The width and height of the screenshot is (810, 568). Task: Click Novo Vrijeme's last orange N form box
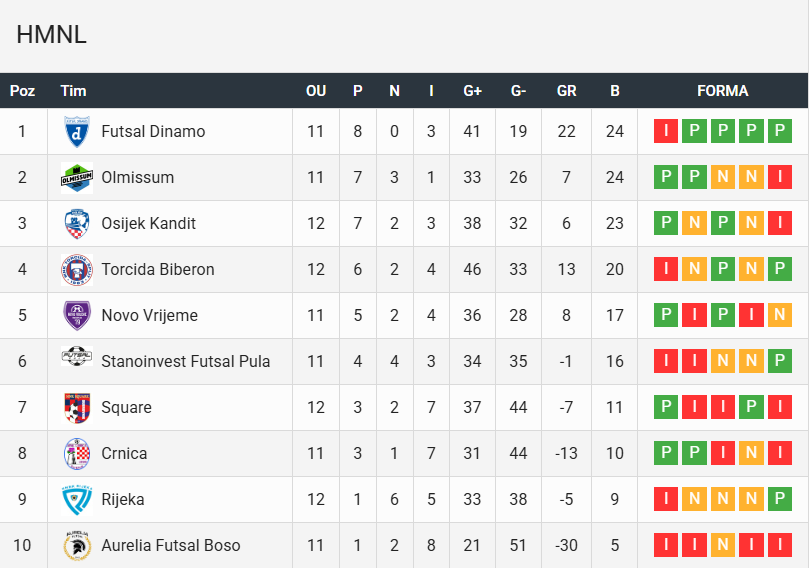pyautogui.click(x=780, y=315)
